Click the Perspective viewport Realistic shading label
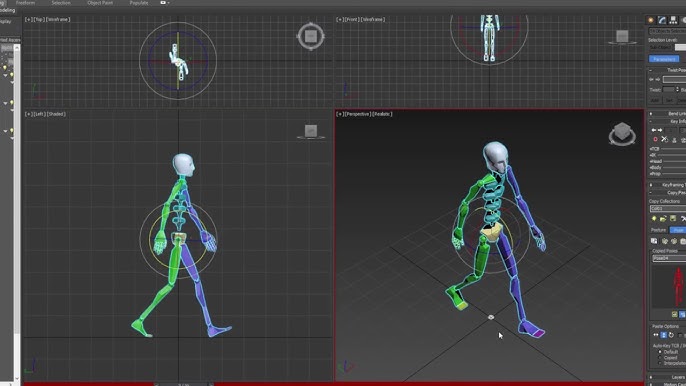The image size is (686, 386). pyautogui.click(x=382, y=114)
